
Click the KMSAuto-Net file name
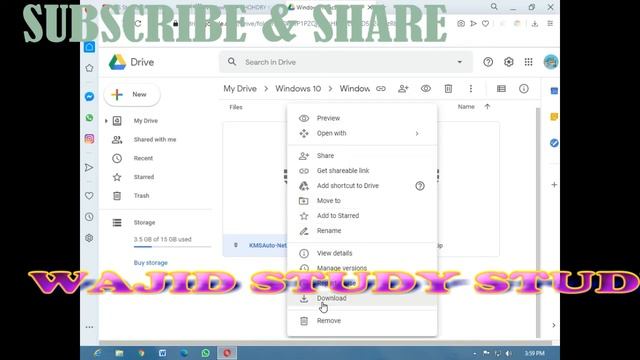point(267,245)
